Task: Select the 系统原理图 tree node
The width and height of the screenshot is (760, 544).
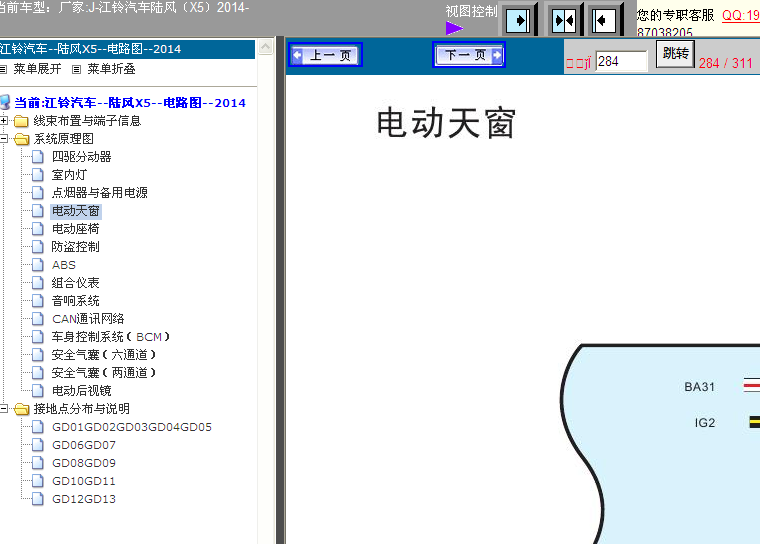Action: point(63,139)
